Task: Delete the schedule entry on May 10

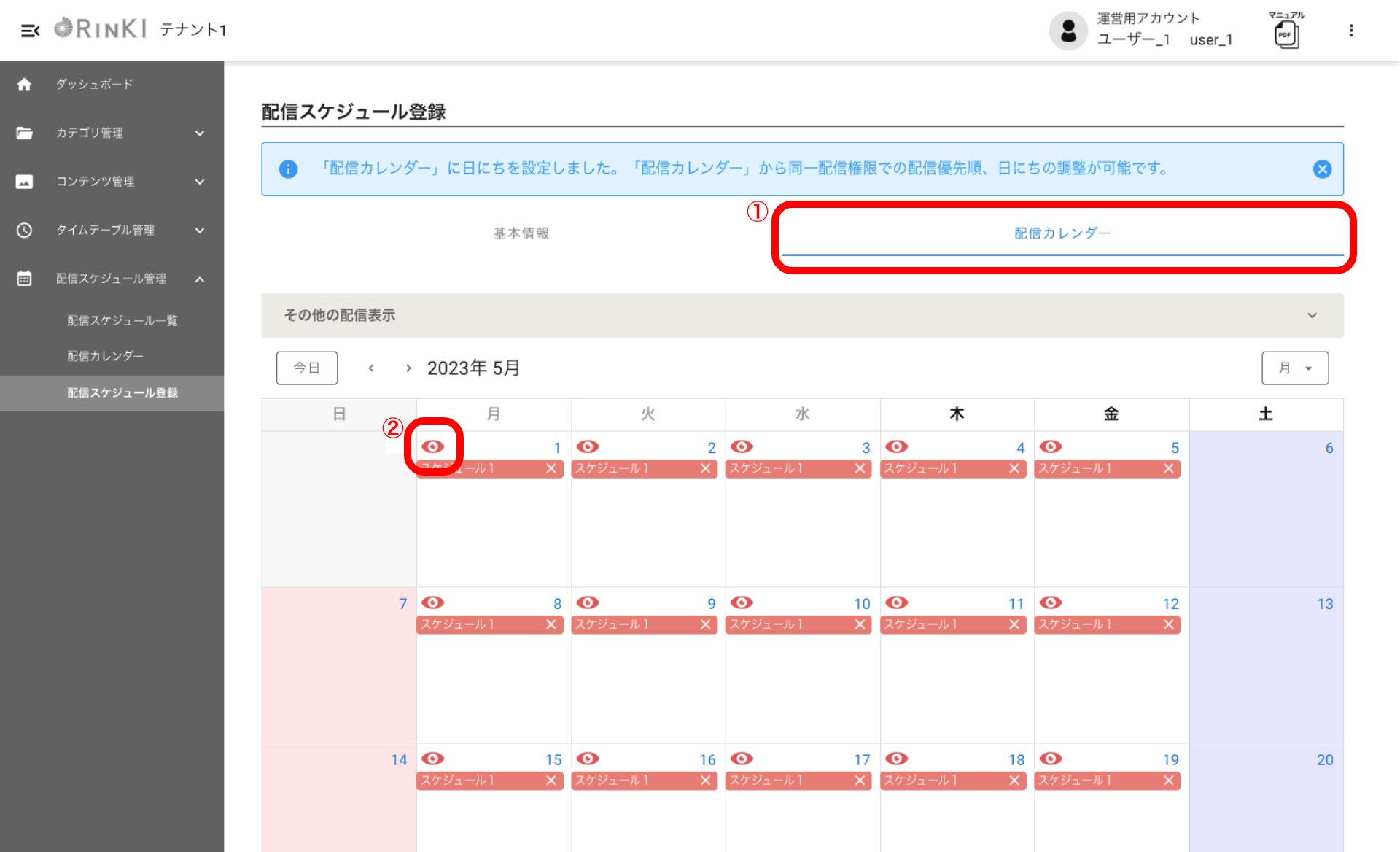Action: 860,625
